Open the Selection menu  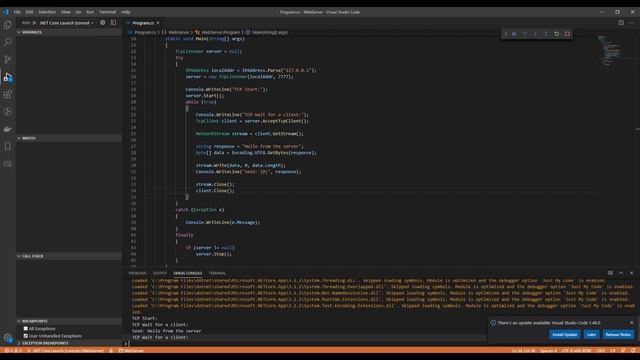click(47, 12)
